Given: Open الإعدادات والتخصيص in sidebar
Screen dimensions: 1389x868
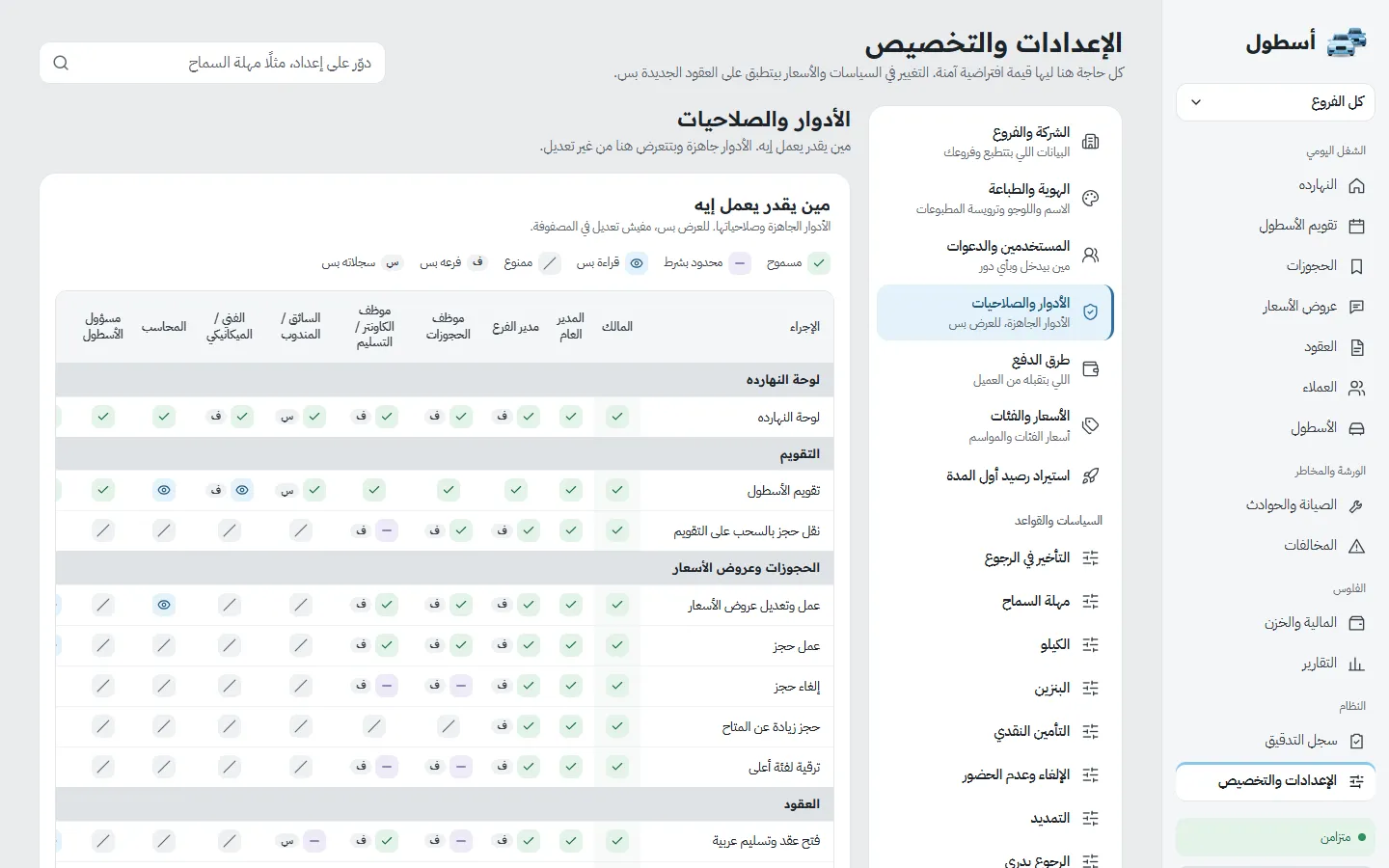Looking at the screenshot, I should (1275, 781).
